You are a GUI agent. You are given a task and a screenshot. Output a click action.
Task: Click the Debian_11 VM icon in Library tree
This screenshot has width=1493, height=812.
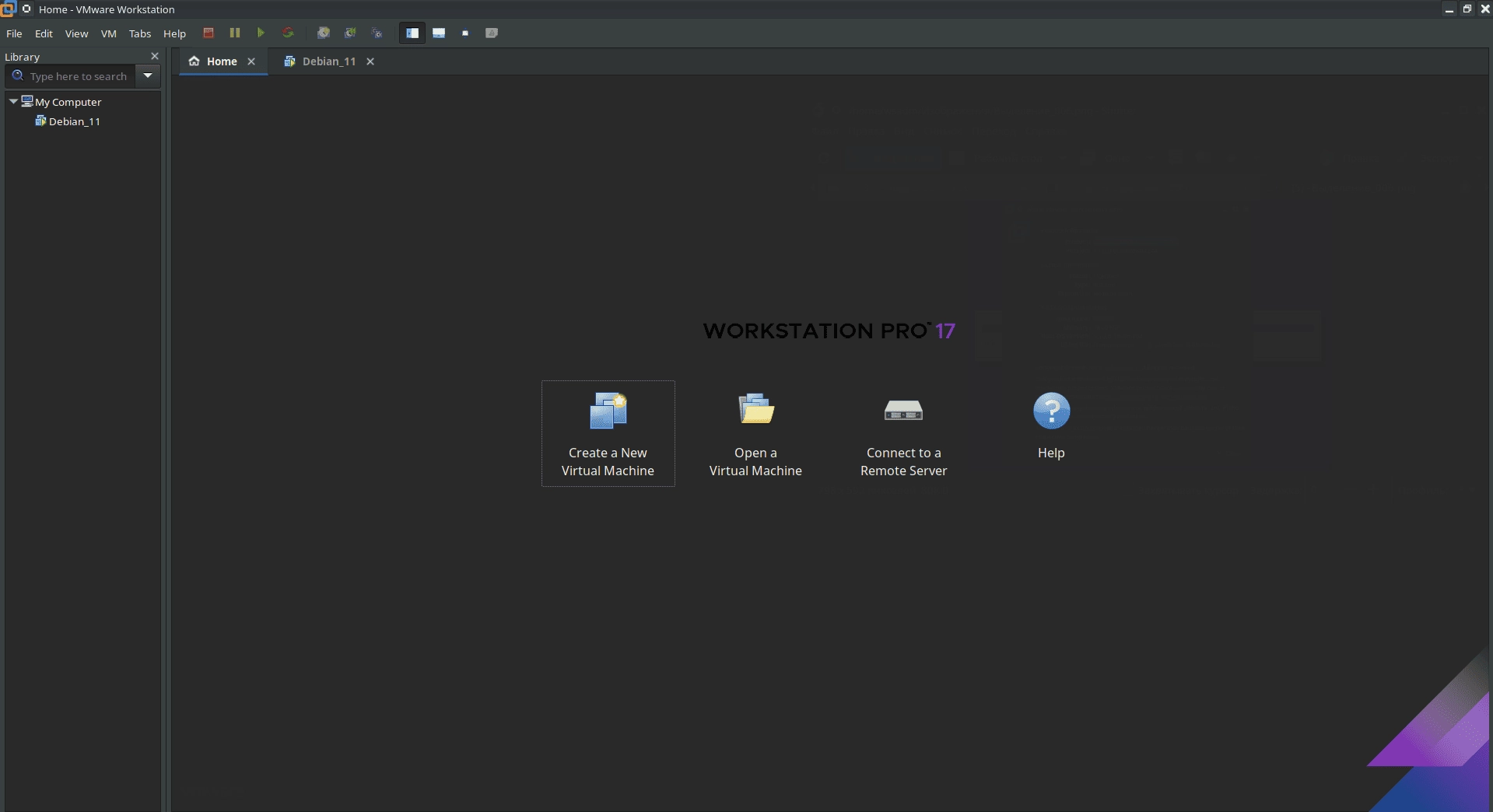click(40, 121)
